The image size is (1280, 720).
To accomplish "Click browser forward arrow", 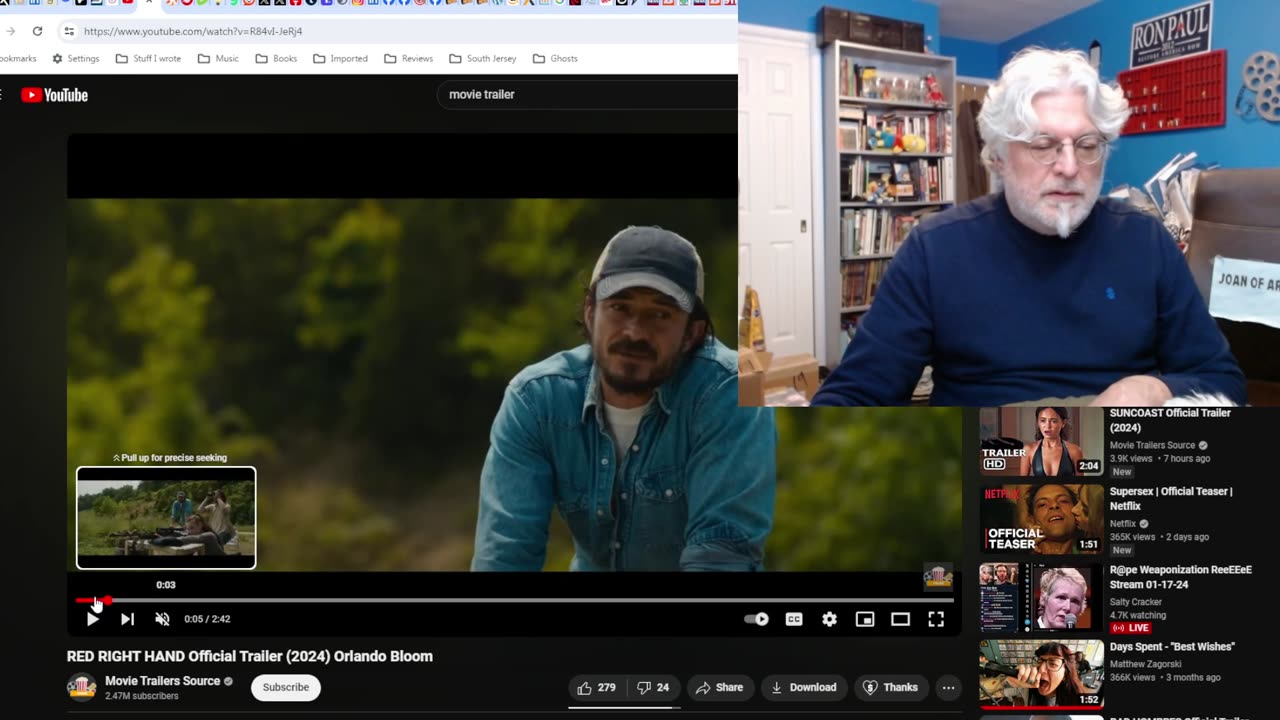I will pos(10,31).
